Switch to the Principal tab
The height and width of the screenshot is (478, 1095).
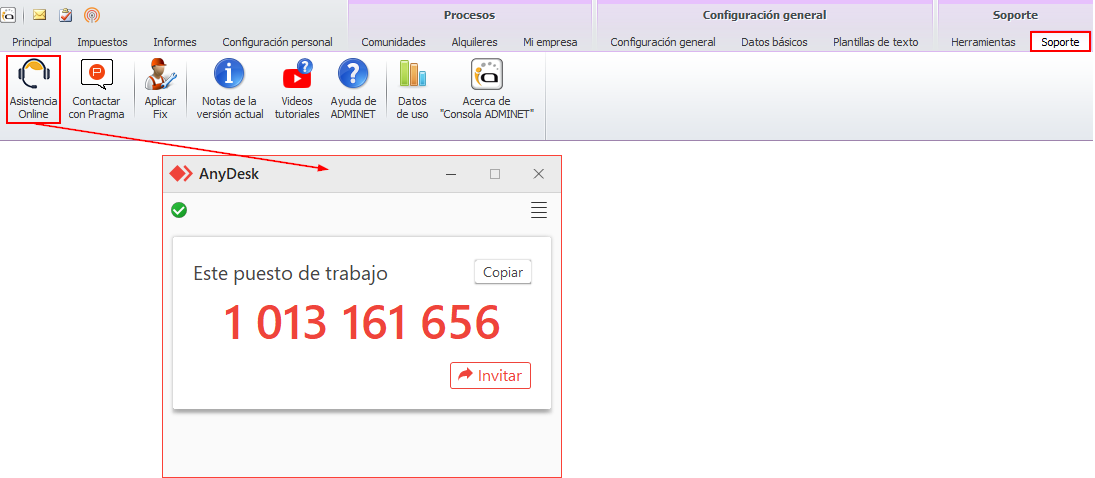point(32,42)
